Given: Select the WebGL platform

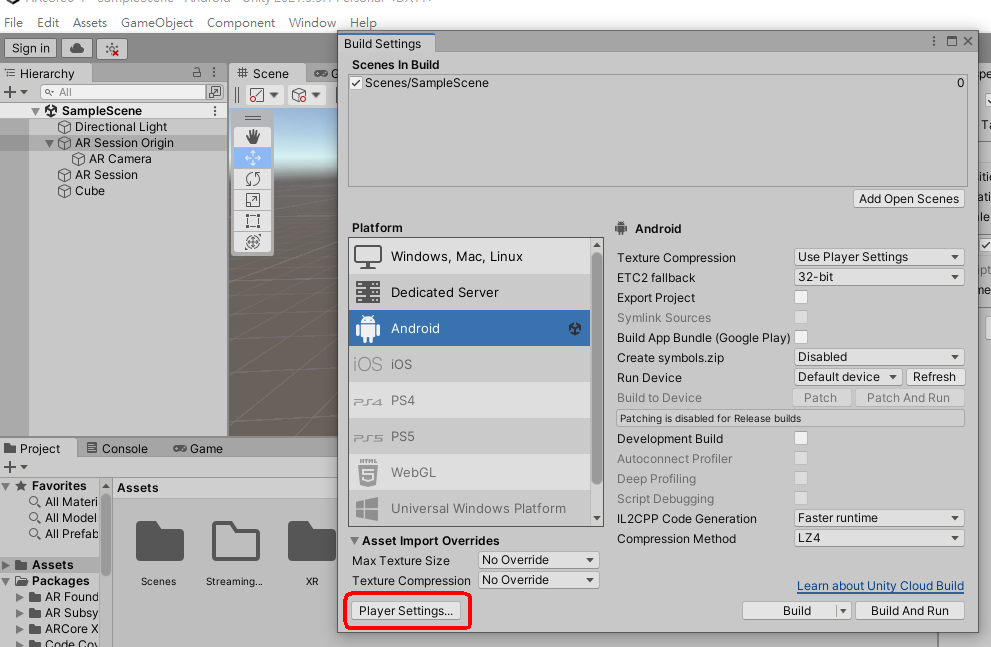Looking at the screenshot, I should point(470,473).
